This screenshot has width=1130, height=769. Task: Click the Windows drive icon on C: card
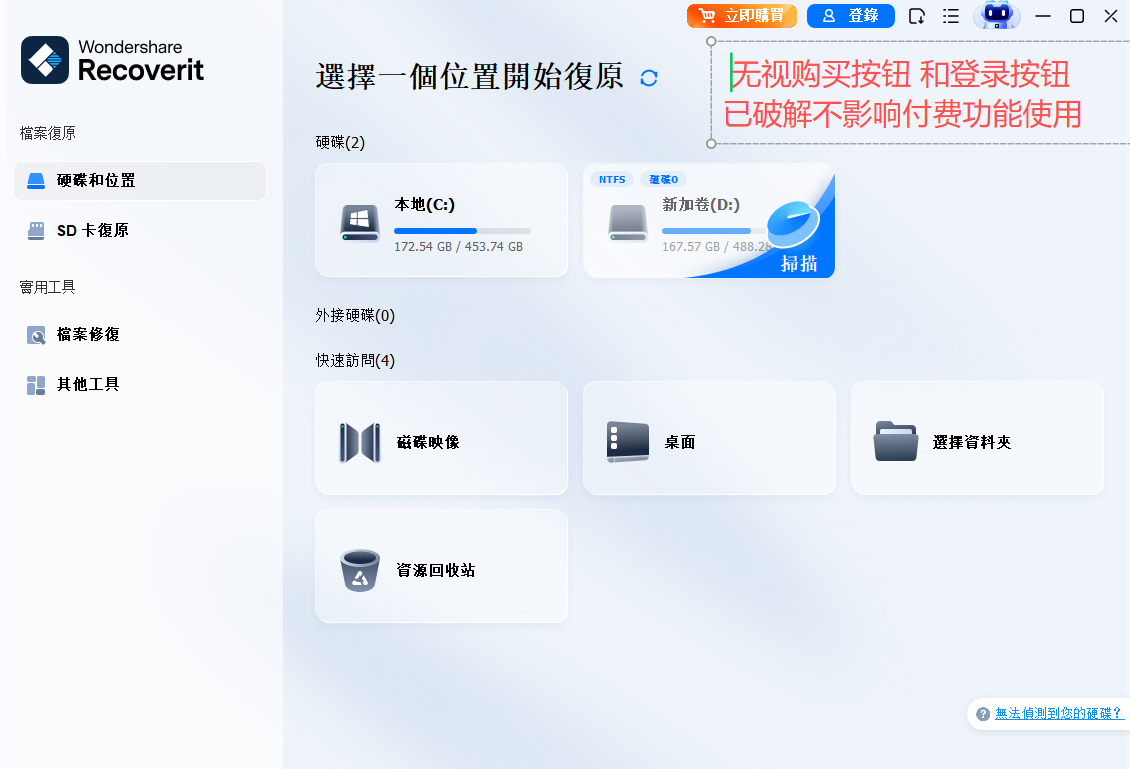pos(360,223)
